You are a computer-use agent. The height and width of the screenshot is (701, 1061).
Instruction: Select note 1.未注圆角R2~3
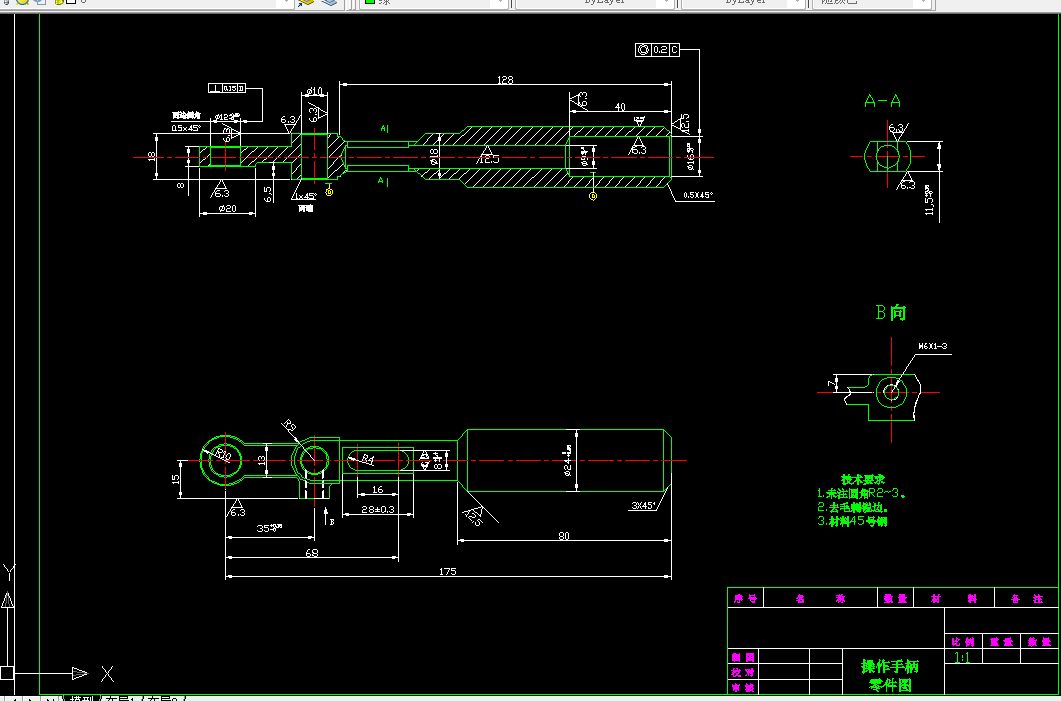click(x=861, y=493)
